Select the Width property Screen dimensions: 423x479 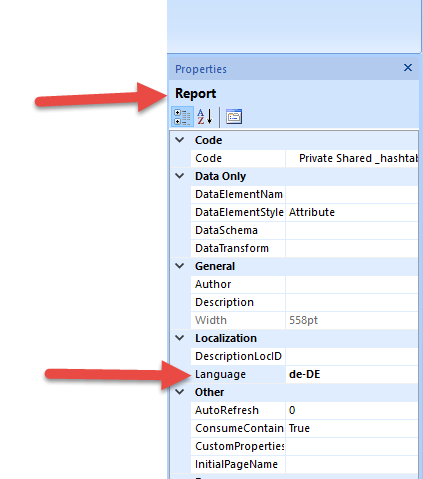pyautogui.click(x=238, y=320)
